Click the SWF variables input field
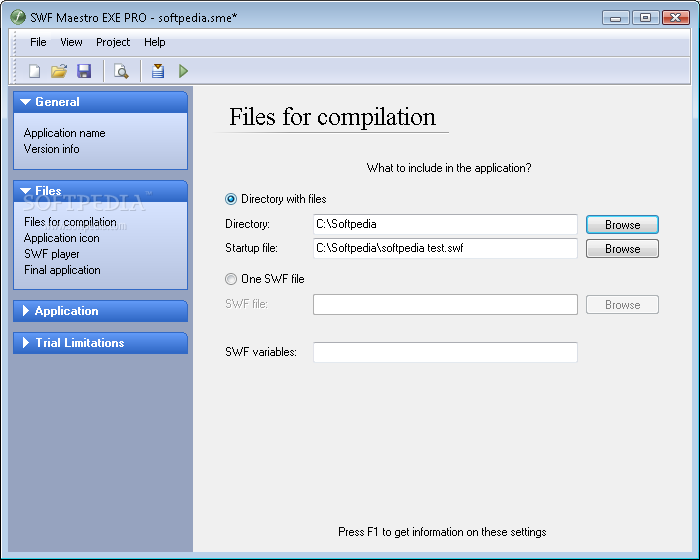 tap(445, 352)
